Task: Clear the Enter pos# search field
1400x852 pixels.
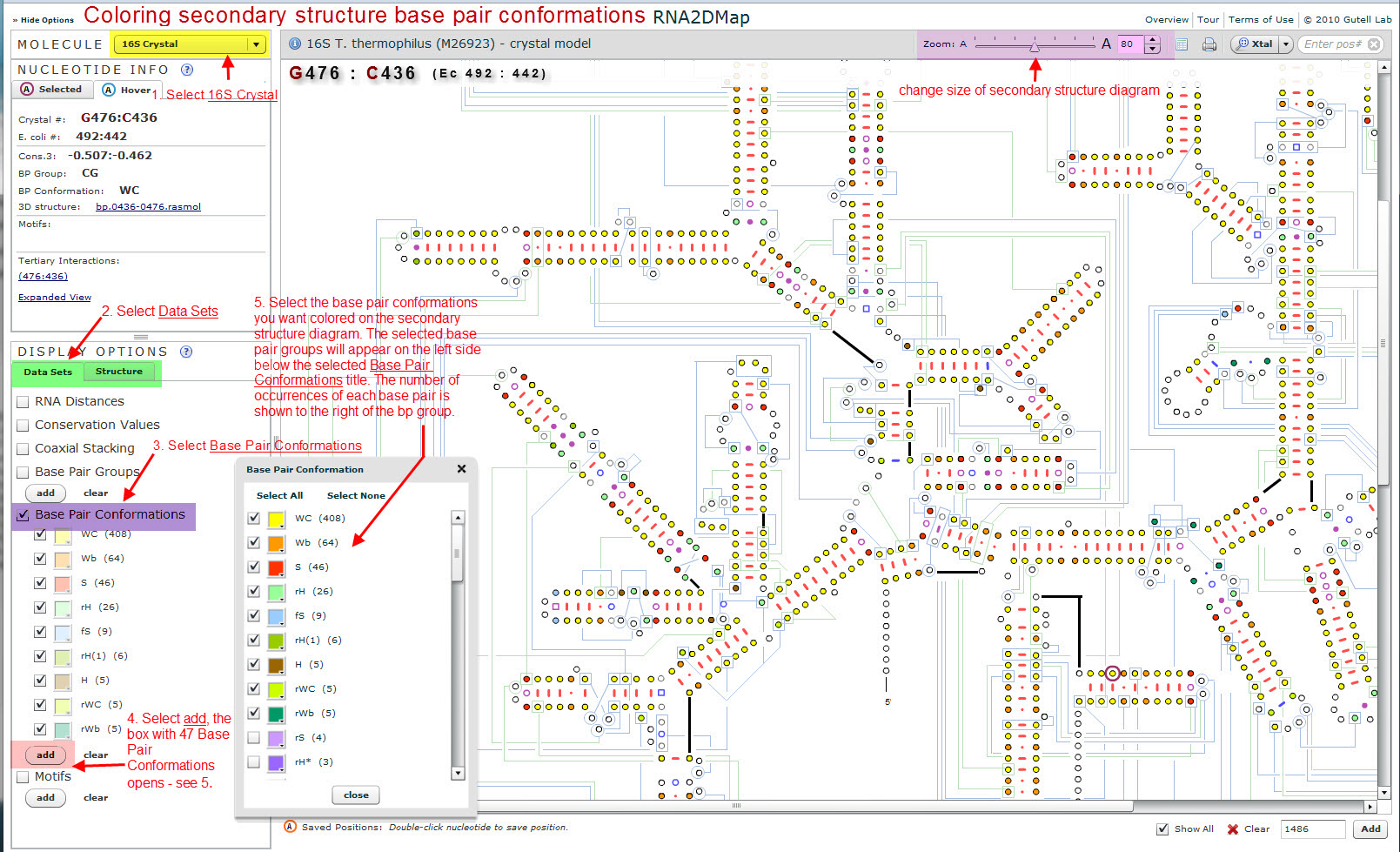Action: [1374, 44]
